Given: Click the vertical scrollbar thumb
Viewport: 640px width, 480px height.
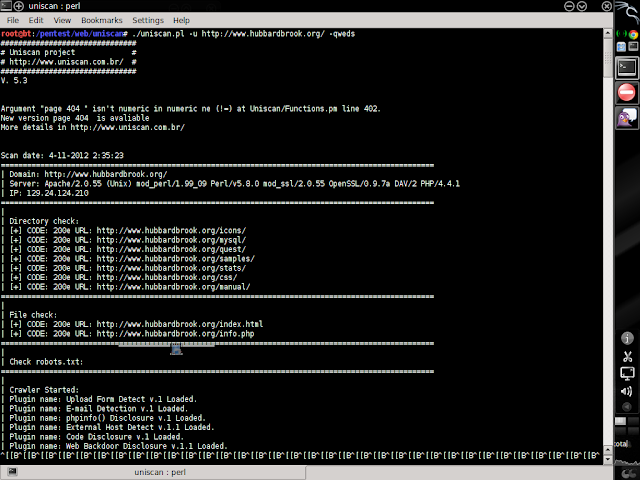Looking at the screenshot, I should (608, 59).
